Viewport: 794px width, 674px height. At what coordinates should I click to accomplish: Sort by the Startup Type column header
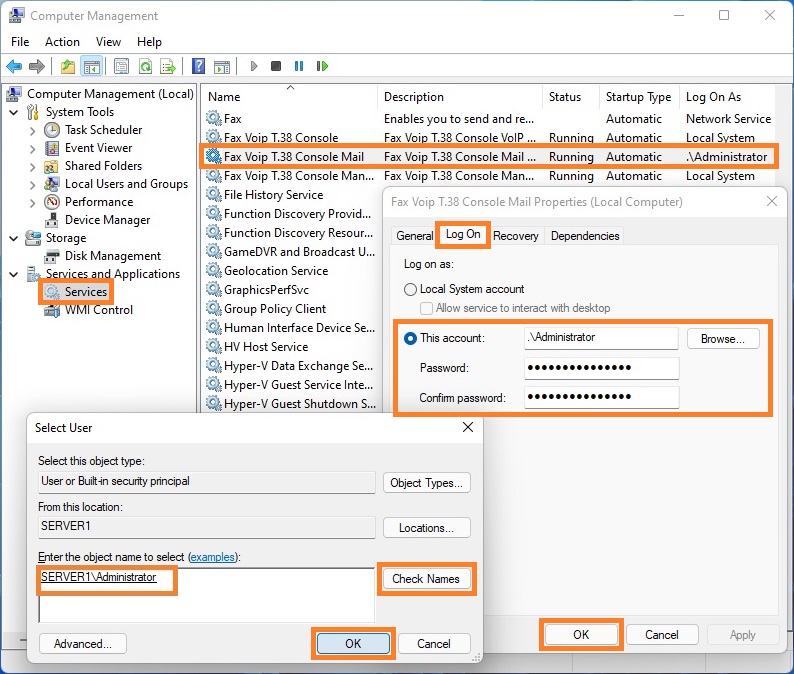point(638,97)
